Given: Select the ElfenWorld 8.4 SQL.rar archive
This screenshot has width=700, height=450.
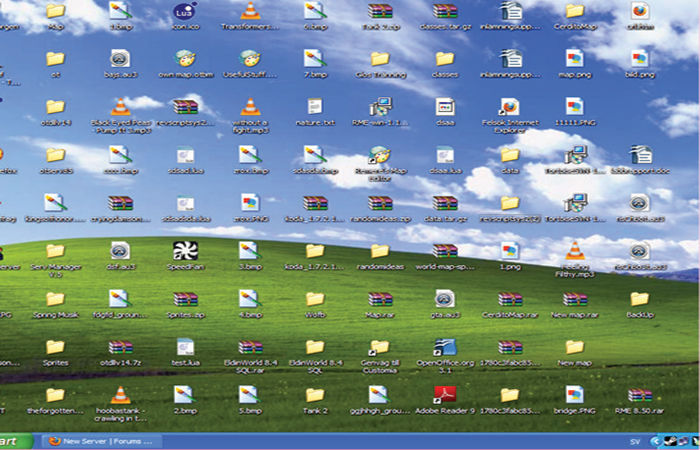Looking at the screenshot, I should [249, 347].
